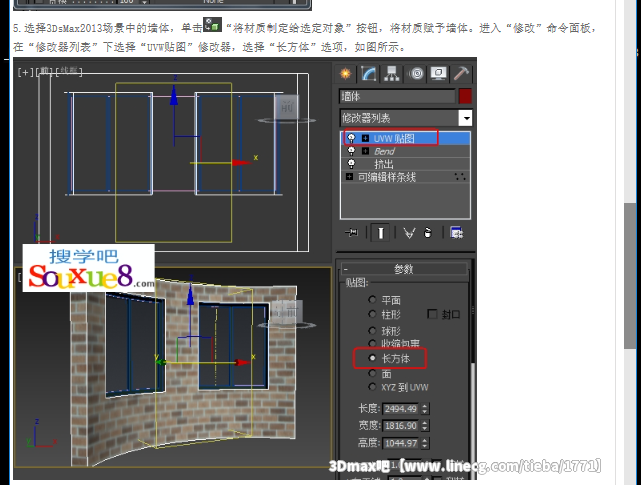Click the object name field 墙体

(397, 97)
